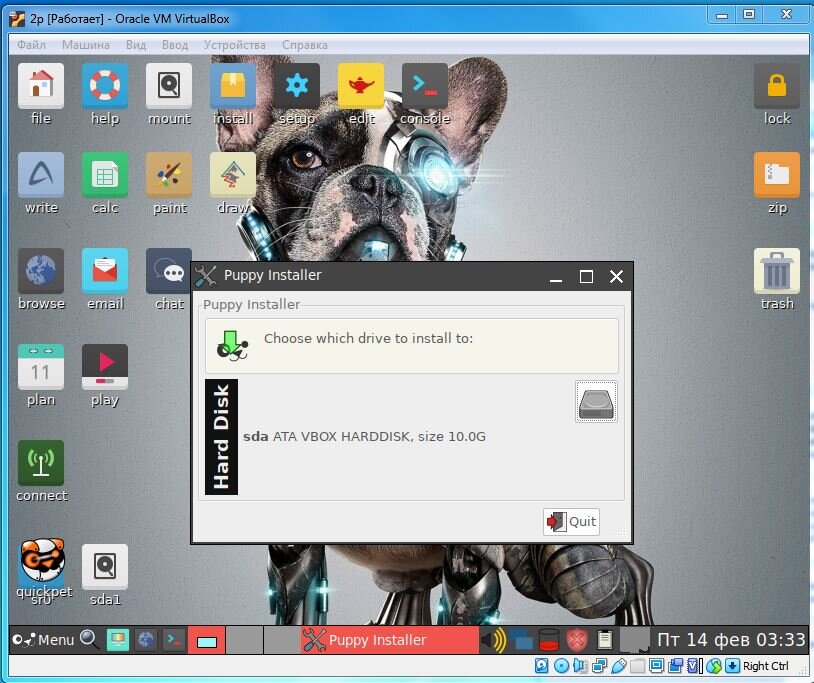The image size is (814, 683).
Task: Open the browse globe icon
Action: point(41,271)
